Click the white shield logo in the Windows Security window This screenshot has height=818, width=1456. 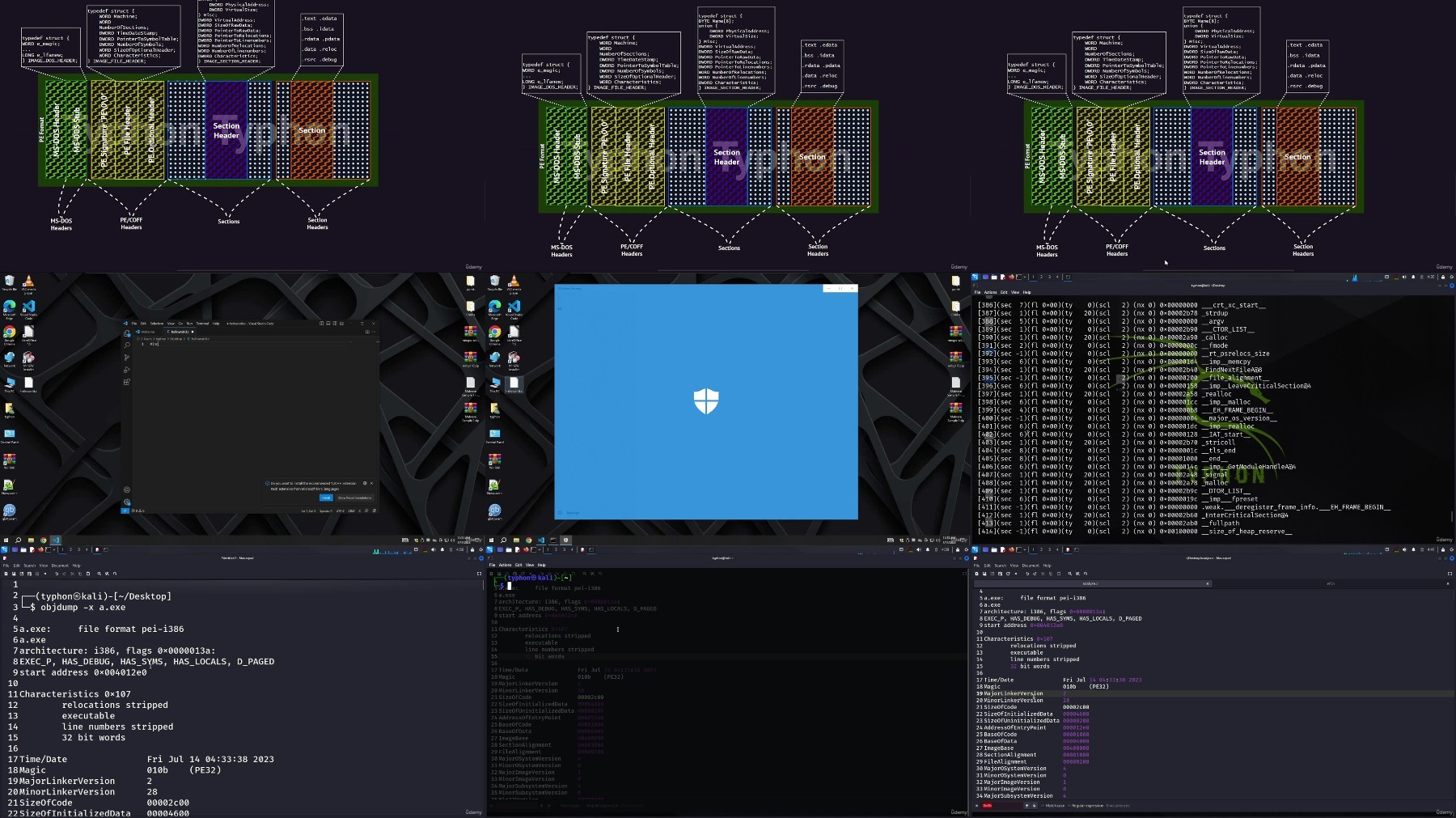click(706, 401)
